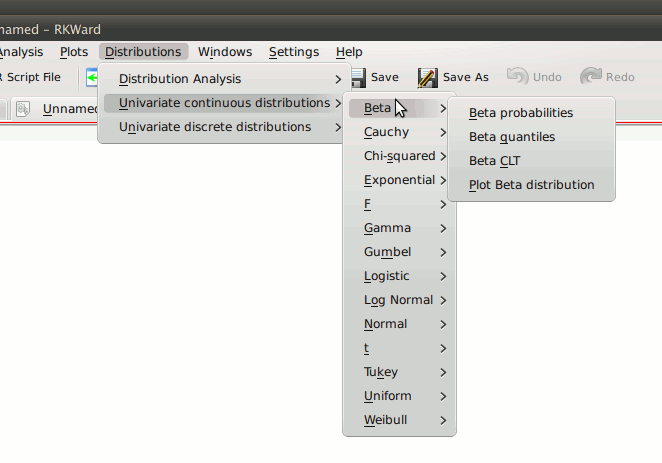This screenshot has width=662, height=463.
Task: Click the Undo arrow icon
Action: [x=517, y=77]
